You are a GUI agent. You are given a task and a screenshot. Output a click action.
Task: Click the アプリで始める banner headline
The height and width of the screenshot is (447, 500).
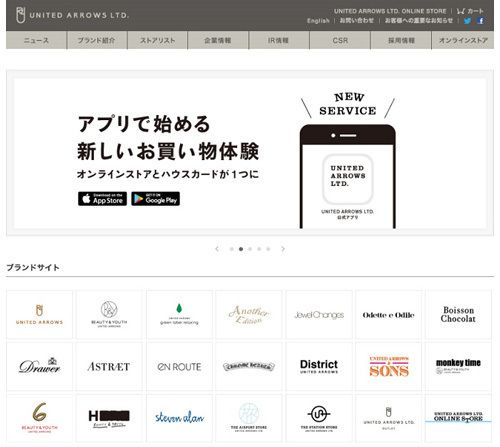(x=144, y=124)
